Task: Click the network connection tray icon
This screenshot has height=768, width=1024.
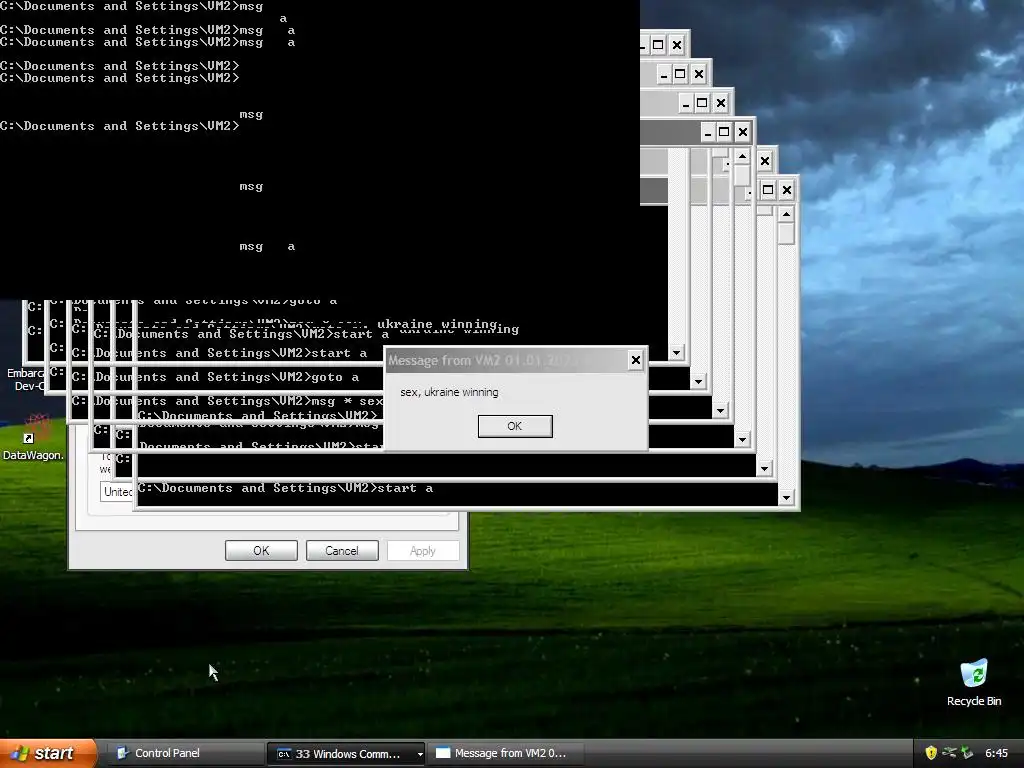Action: pos(950,753)
